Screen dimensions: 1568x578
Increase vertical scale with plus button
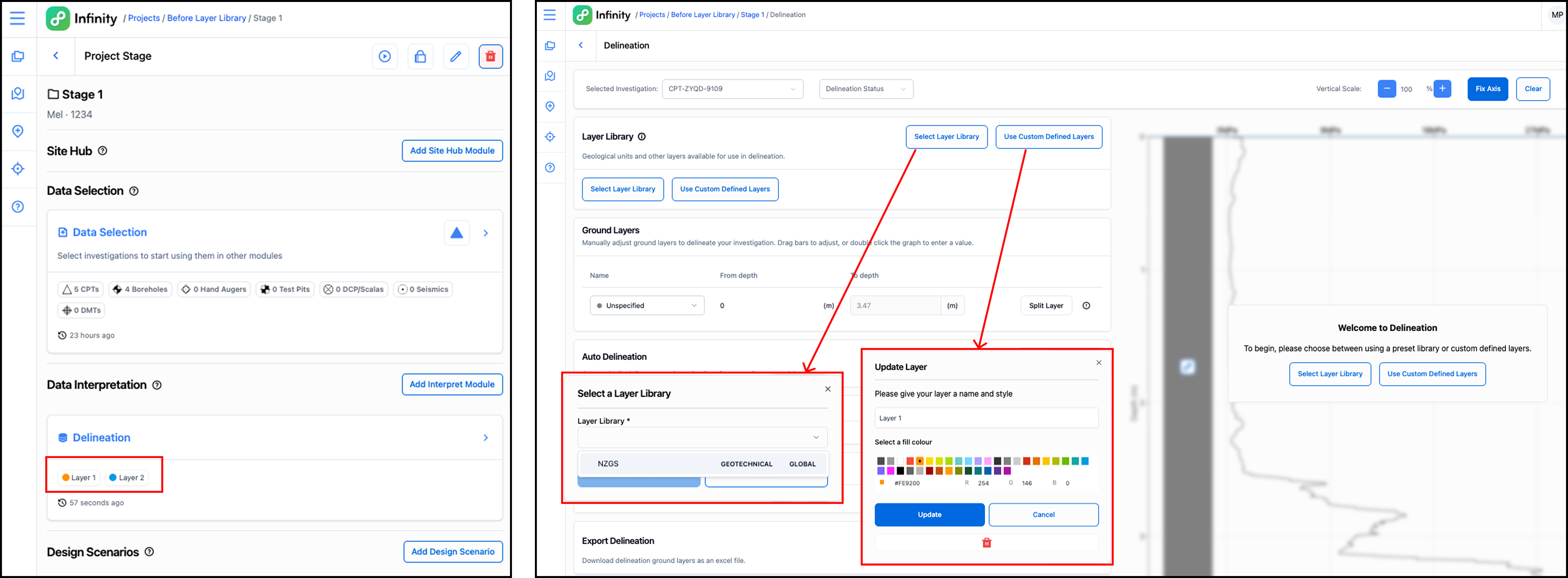[x=1442, y=89]
